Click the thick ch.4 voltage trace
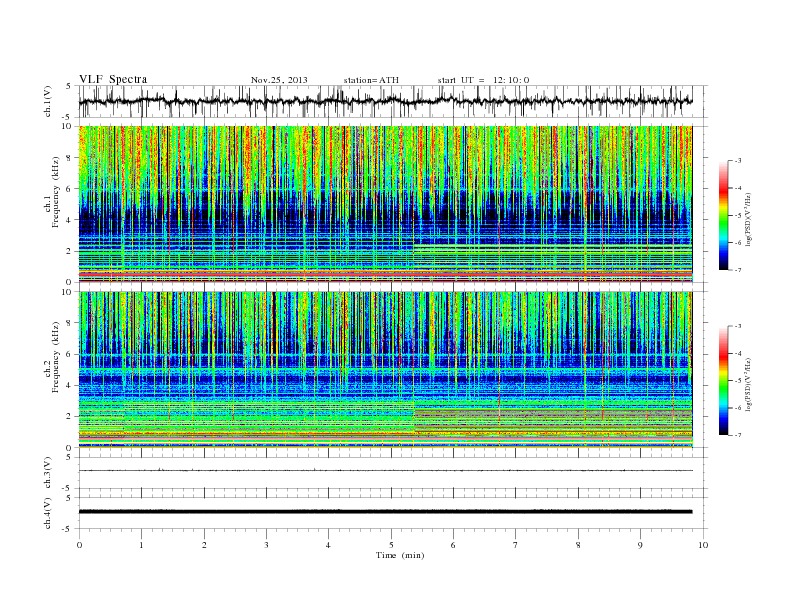 385,512
